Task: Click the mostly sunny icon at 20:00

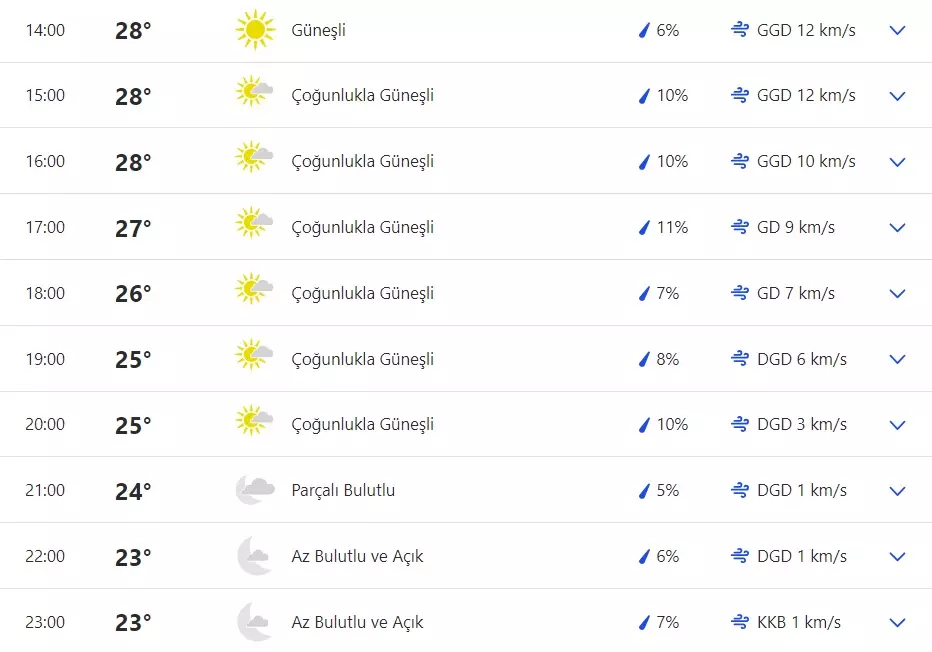Action: pos(254,424)
